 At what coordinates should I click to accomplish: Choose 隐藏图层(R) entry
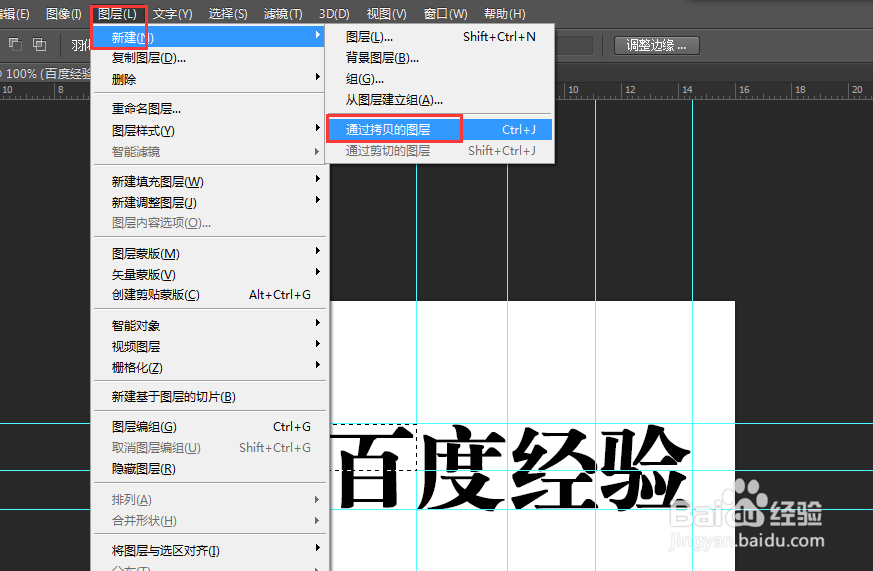pos(209,469)
